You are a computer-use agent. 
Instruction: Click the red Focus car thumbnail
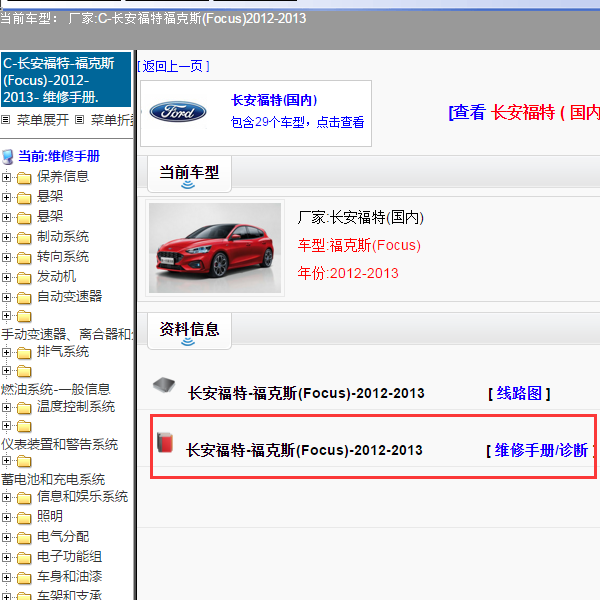tap(215, 248)
